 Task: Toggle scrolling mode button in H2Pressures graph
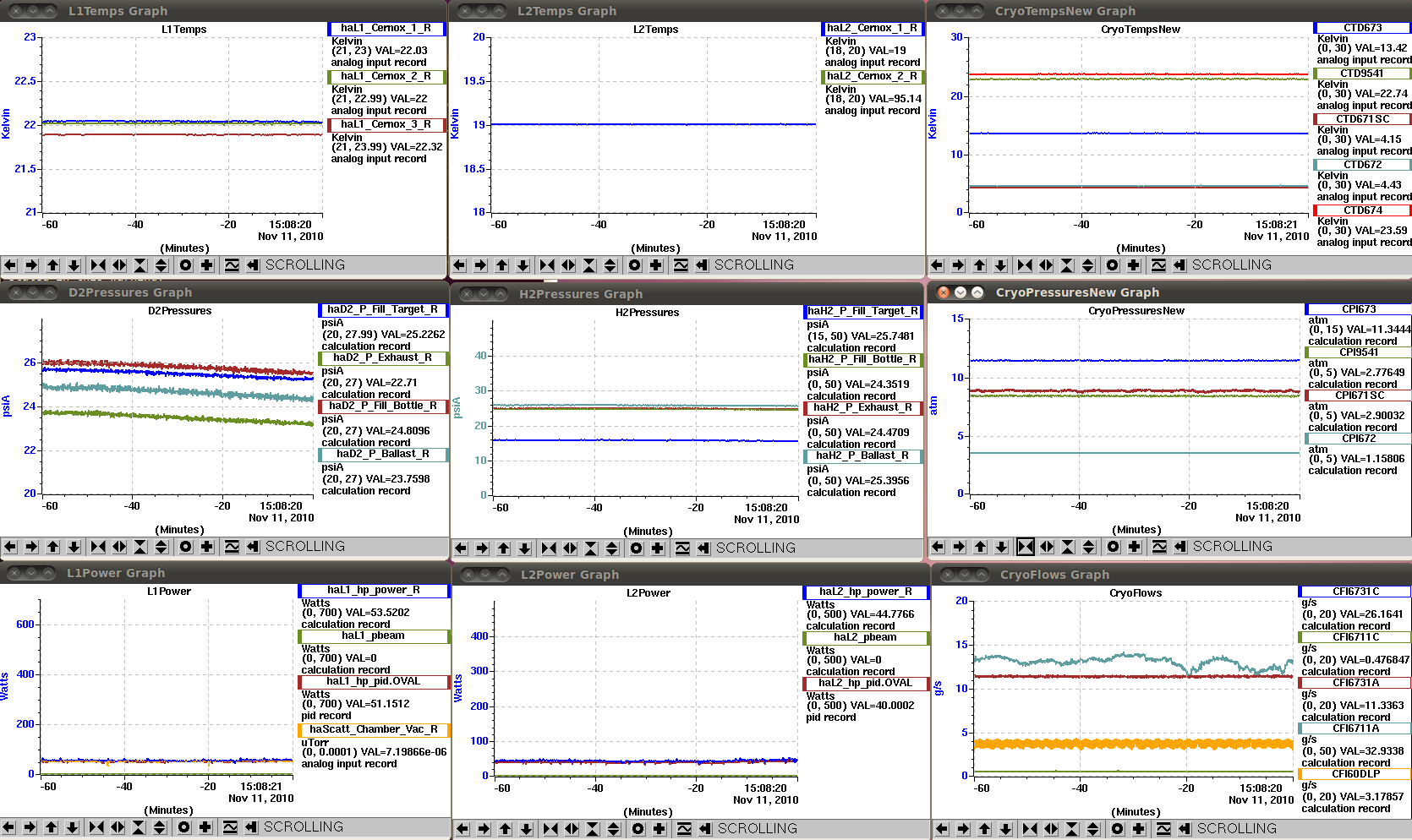[x=703, y=548]
